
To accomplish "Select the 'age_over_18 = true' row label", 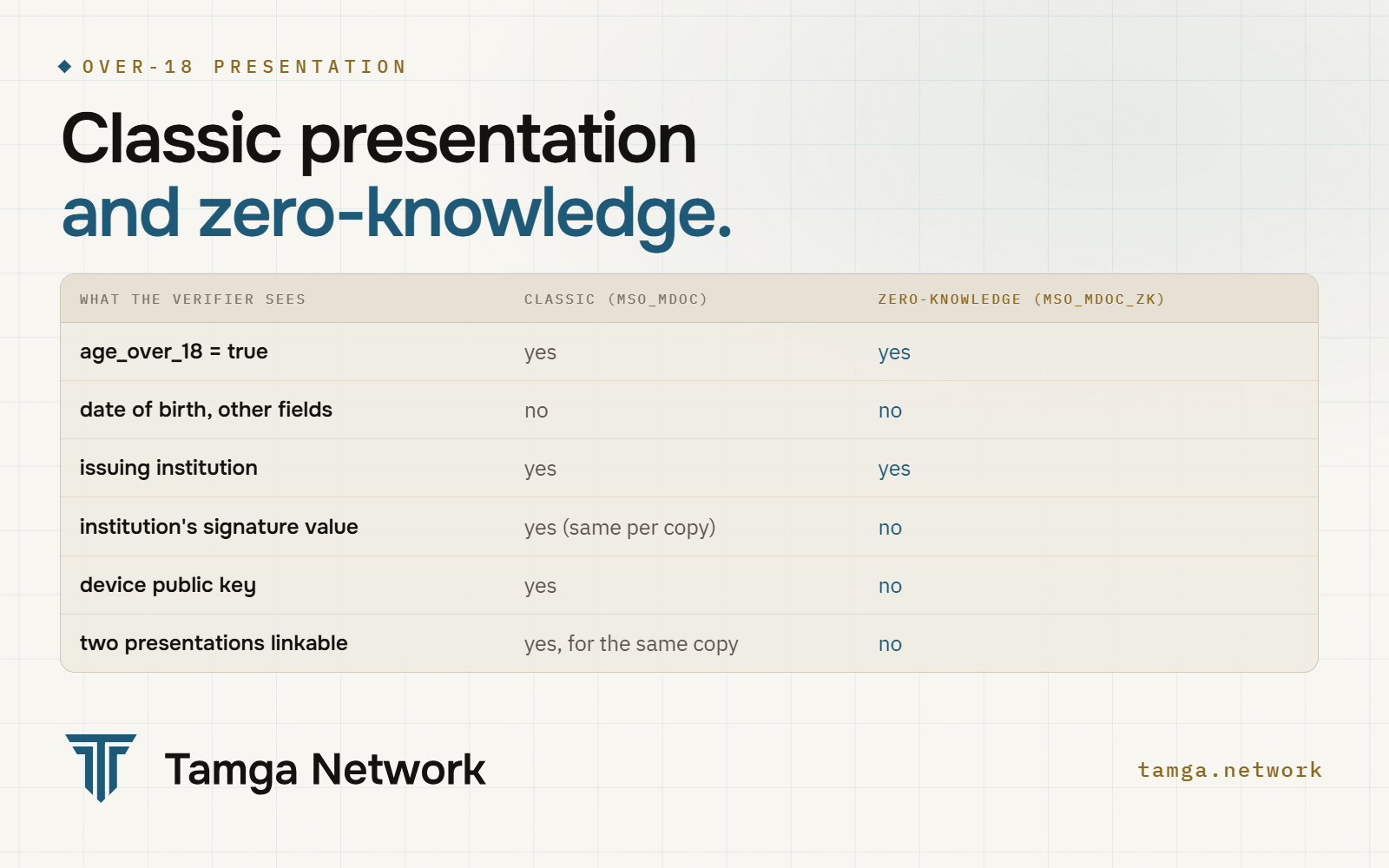I will point(174,352).
